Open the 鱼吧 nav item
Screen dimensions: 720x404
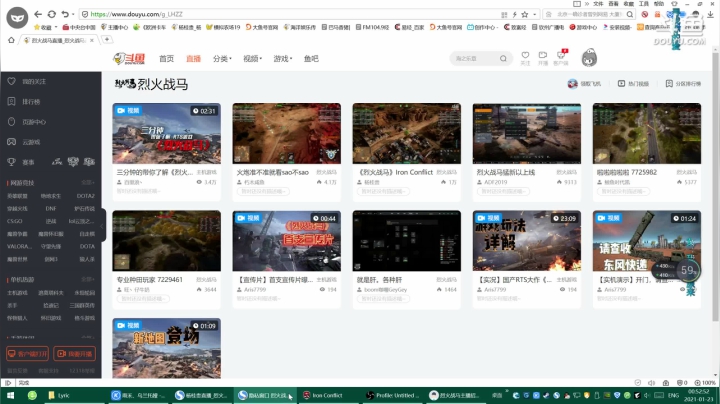[x=311, y=58]
